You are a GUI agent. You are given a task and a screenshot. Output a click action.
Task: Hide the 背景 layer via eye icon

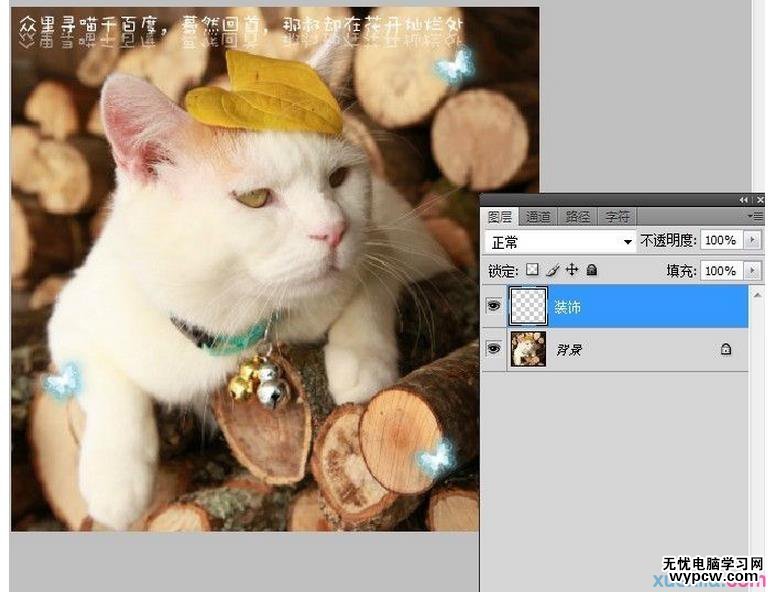493,349
